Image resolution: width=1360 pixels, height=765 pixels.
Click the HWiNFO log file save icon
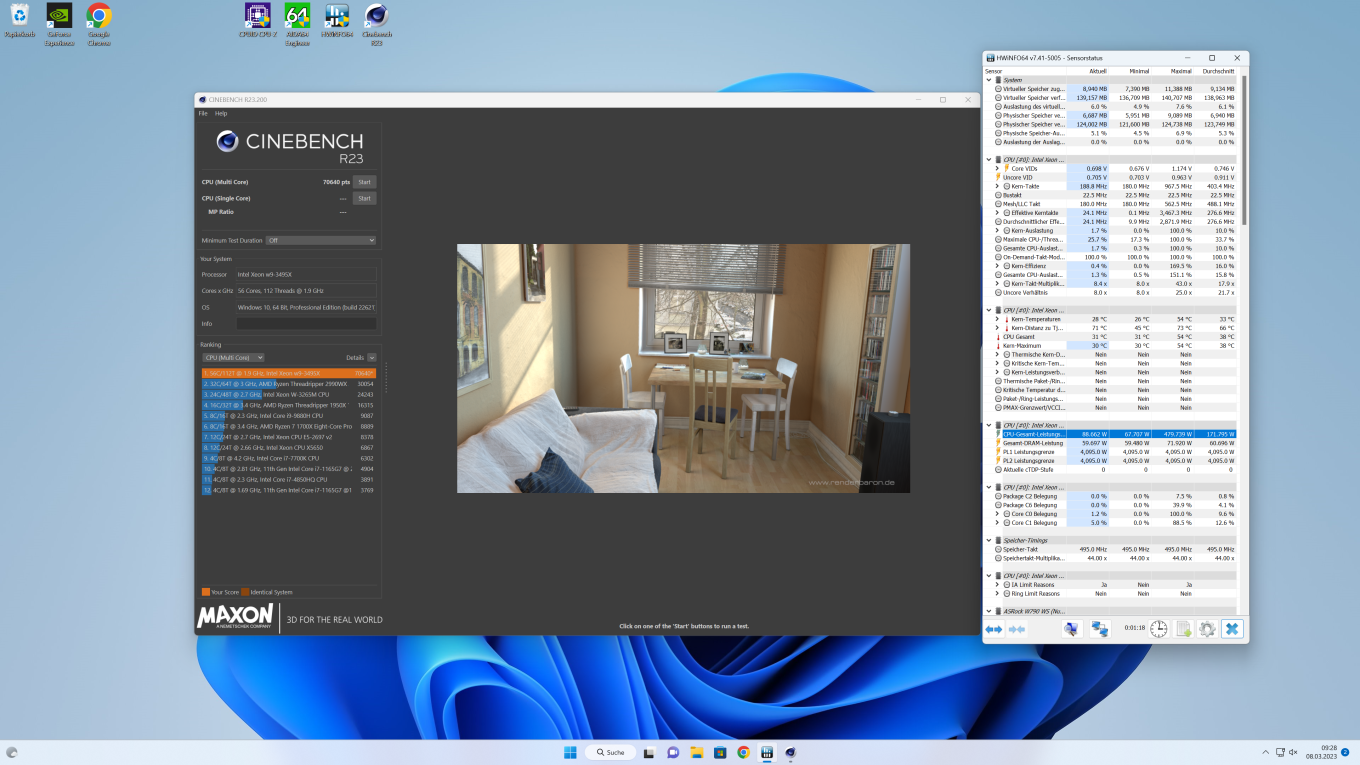(1183, 629)
